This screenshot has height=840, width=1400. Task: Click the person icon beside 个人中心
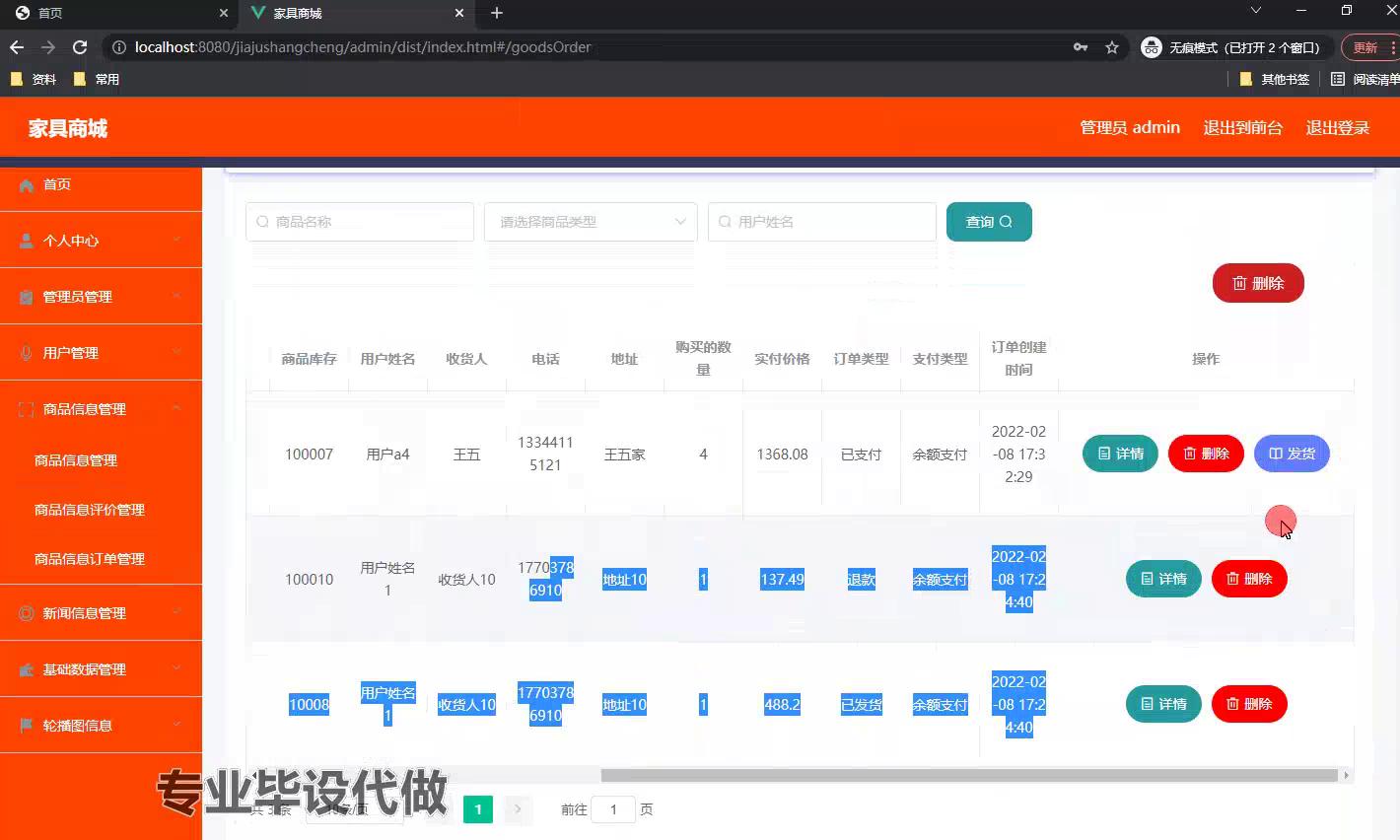[x=27, y=241]
